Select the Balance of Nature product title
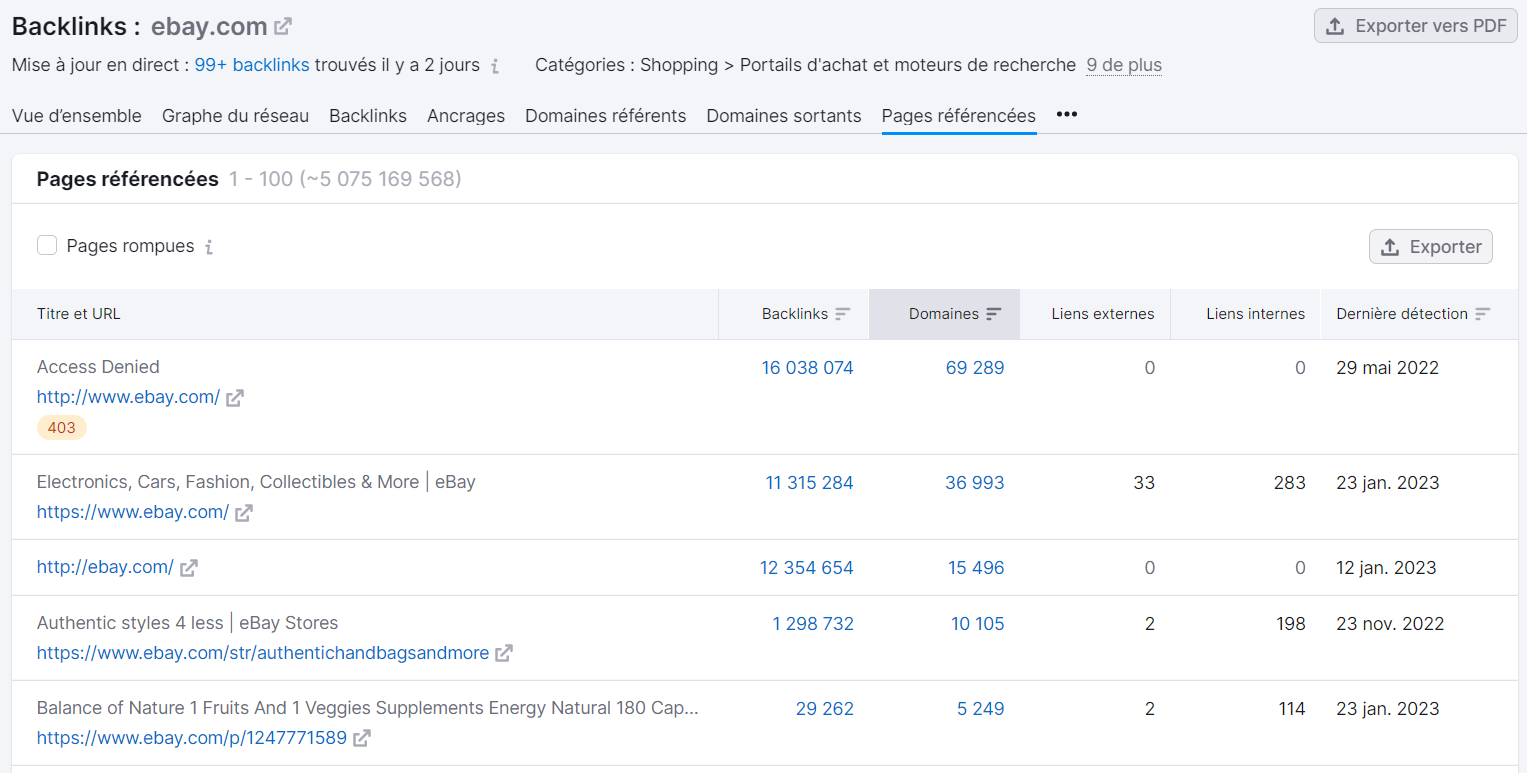1527x773 pixels. pos(368,708)
